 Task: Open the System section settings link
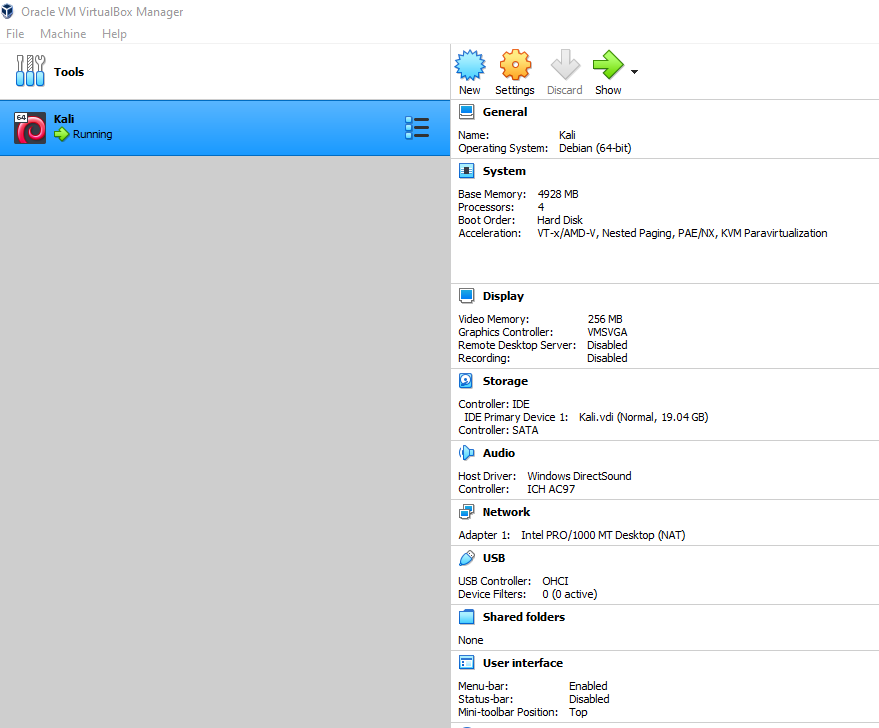click(x=503, y=171)
